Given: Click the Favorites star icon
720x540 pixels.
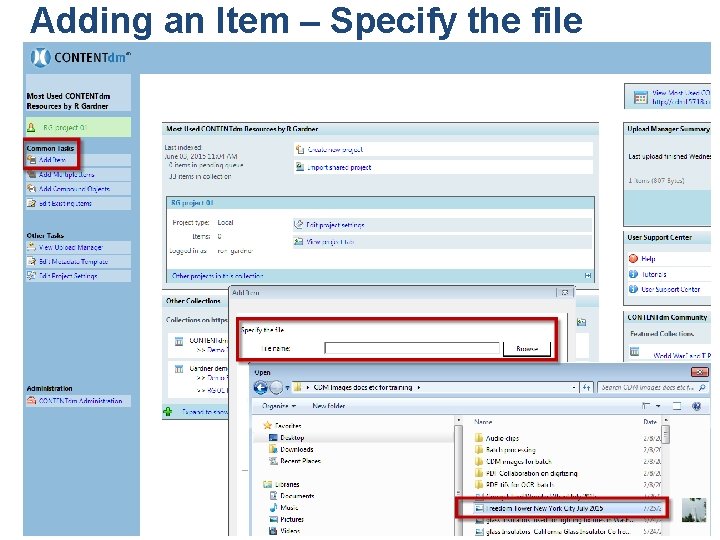Looking at the screenshot, I should click(268, 425).
